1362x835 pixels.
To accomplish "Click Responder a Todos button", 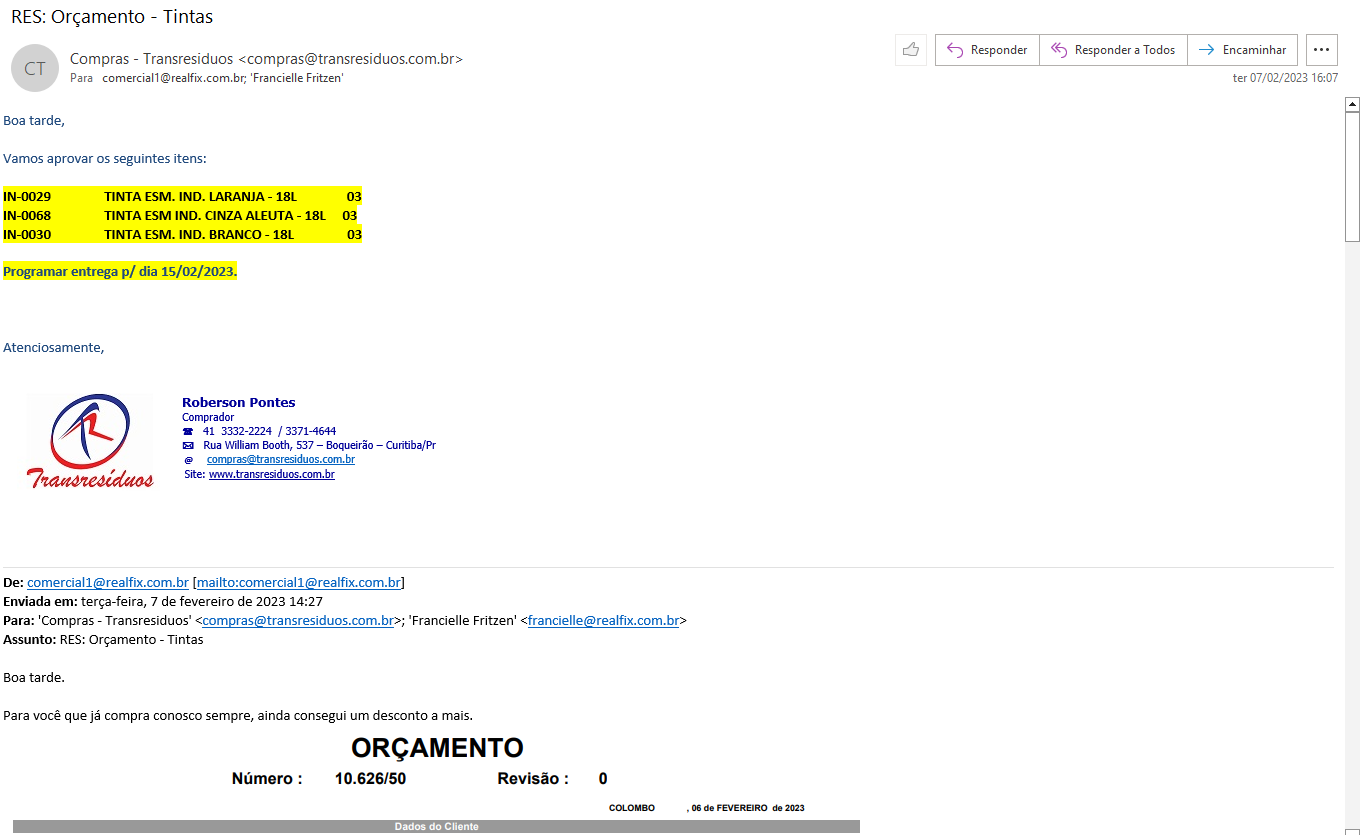I will pos(1113,50).
